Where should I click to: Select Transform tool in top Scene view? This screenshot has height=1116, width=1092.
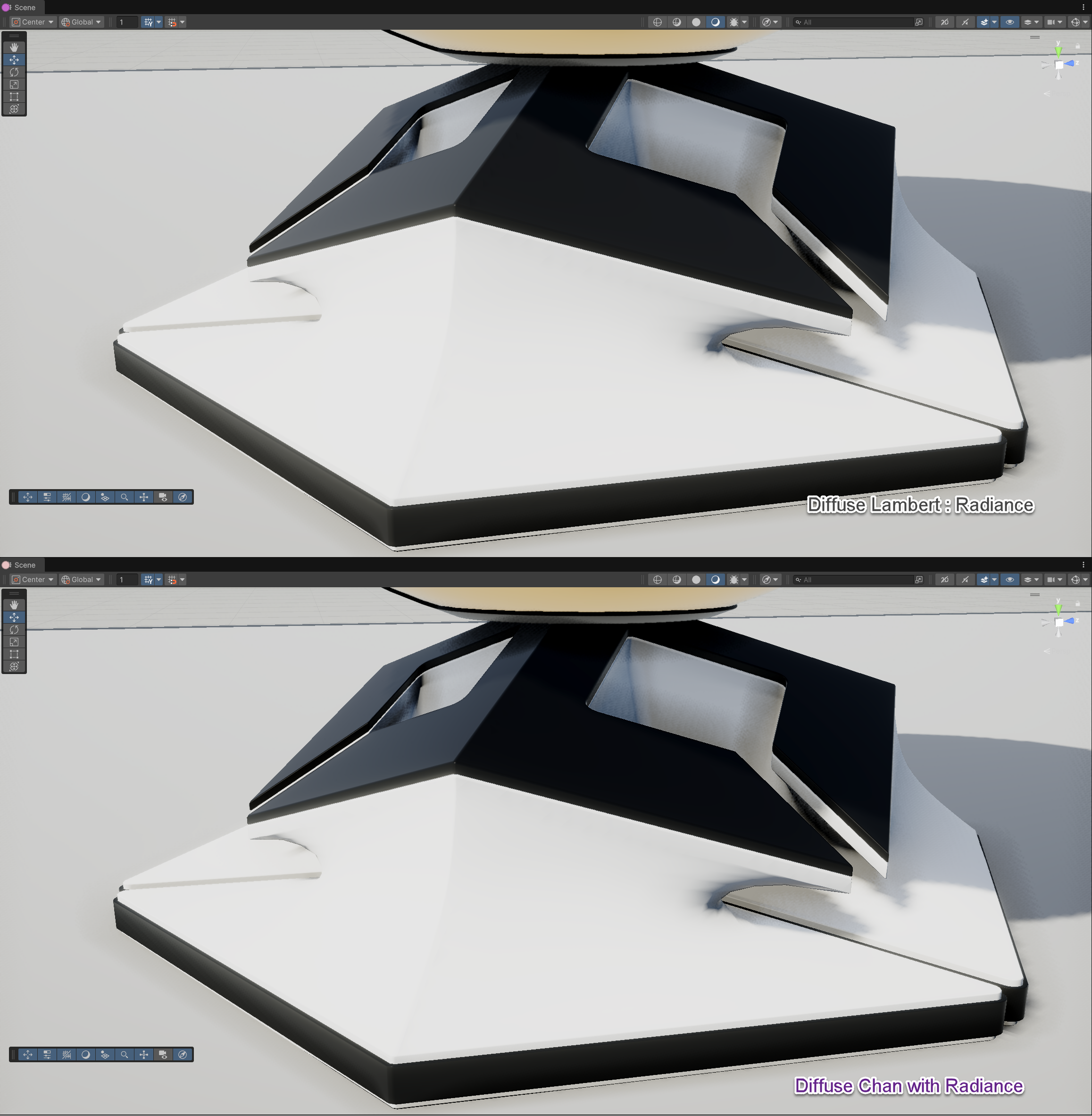(x=14, y=109)
